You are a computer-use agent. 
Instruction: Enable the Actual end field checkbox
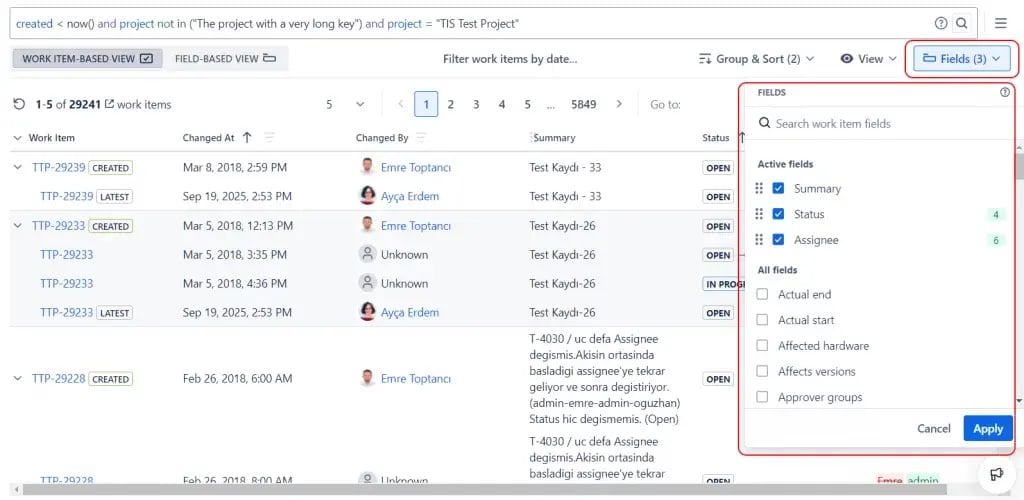click(x=763, y=295)
